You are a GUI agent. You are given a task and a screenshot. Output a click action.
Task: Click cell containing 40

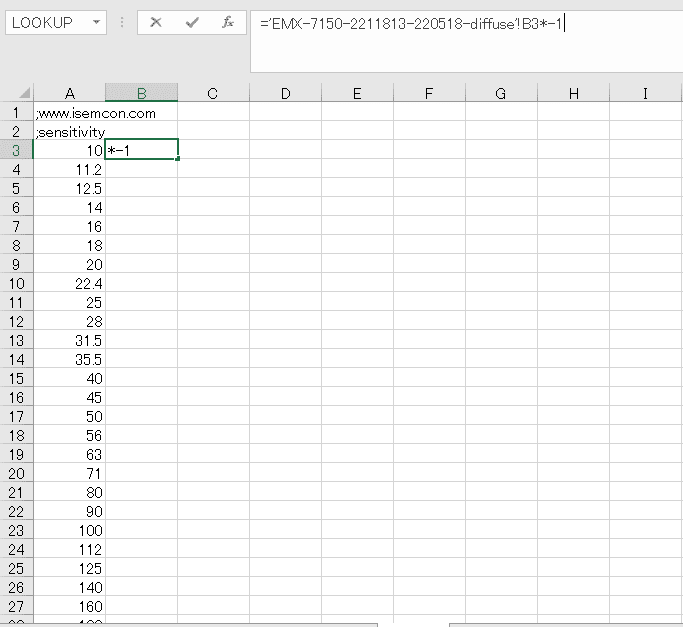[x=69, y=378]
